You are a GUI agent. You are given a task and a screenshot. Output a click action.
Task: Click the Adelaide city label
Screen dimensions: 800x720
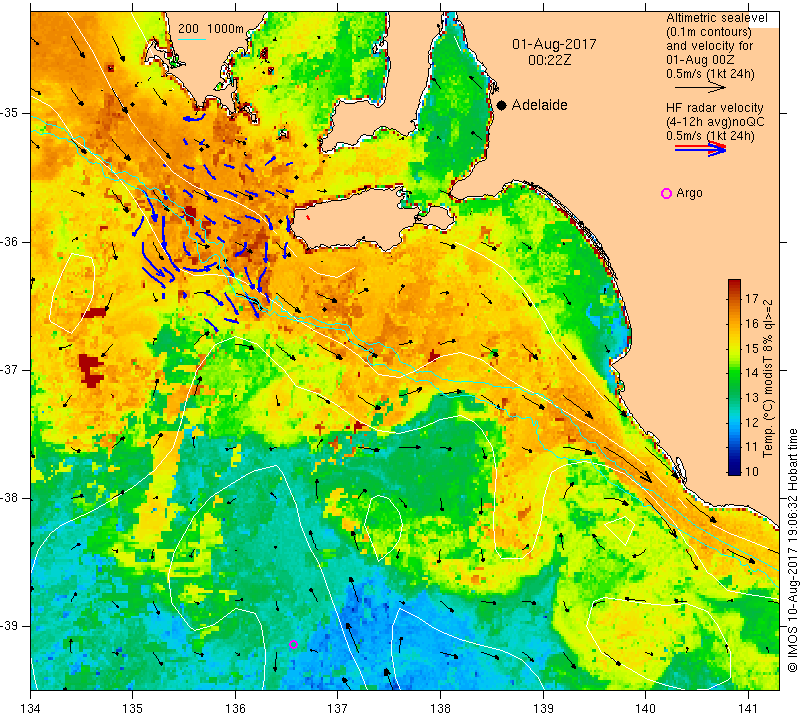539,105
